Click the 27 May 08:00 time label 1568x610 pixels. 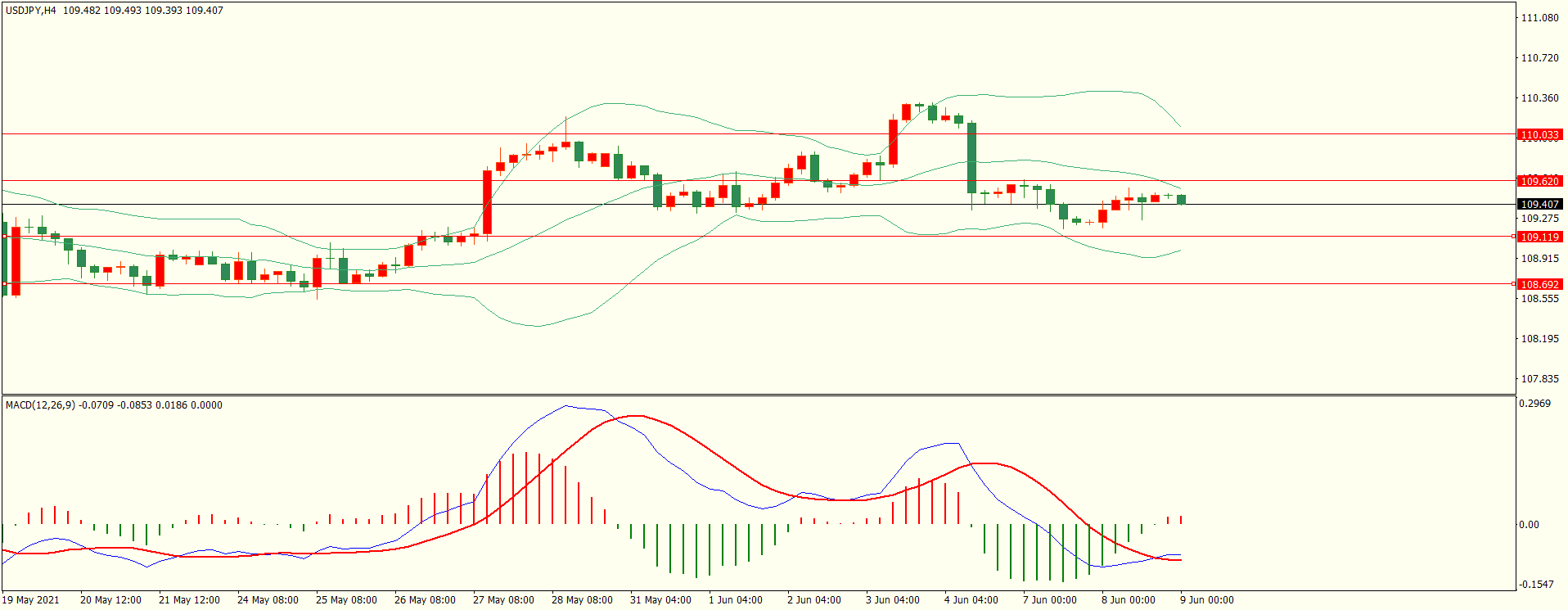click(503, 600)
